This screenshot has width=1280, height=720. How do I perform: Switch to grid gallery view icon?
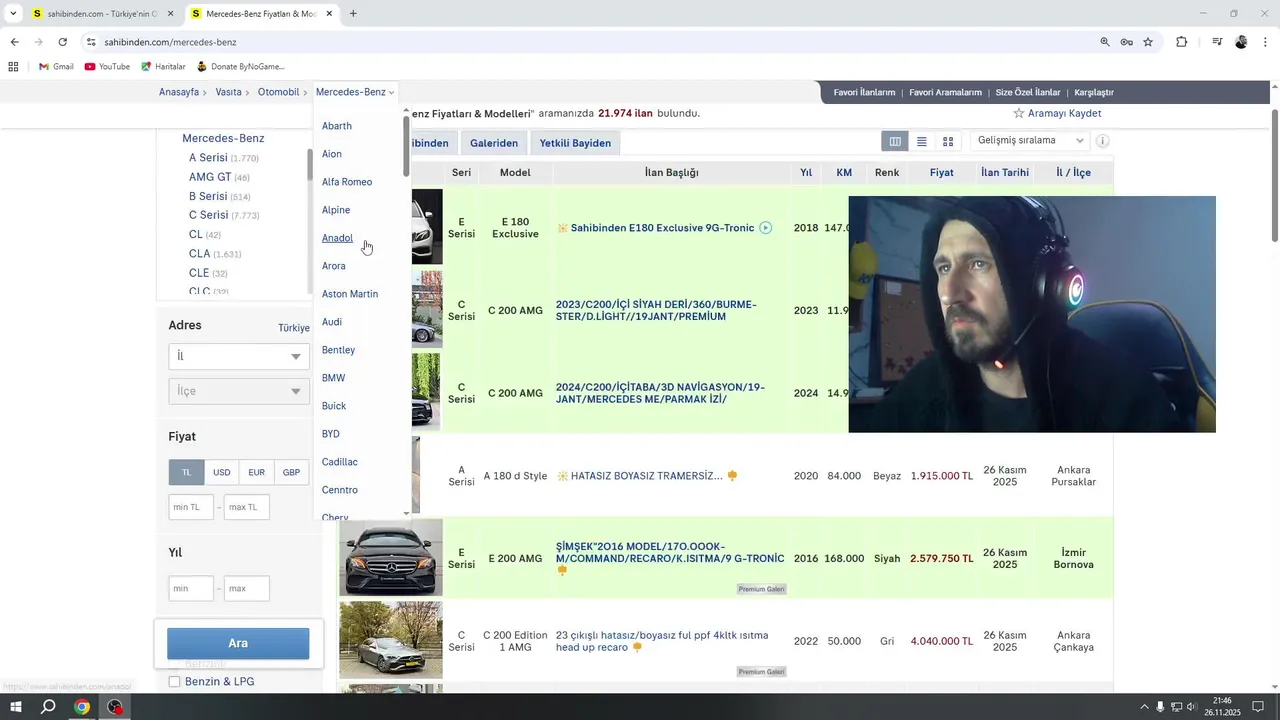pyautogui.click(x=948, y=142)
